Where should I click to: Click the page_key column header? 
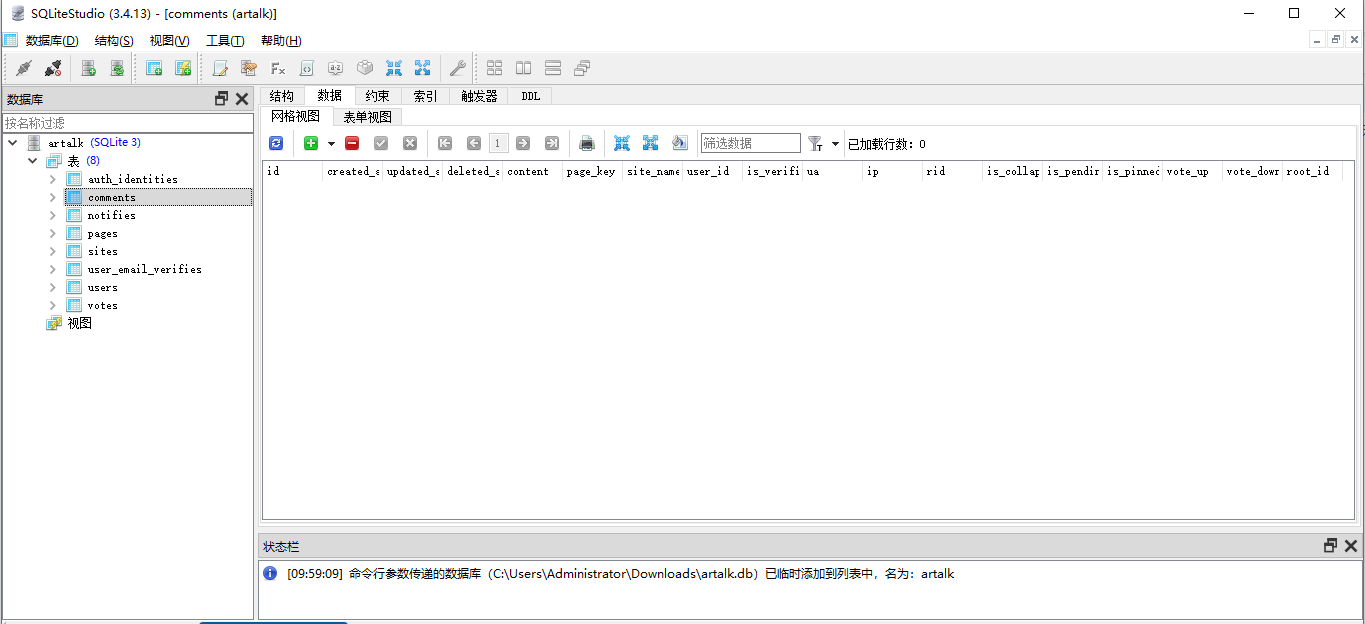click(x=592, y=171)
